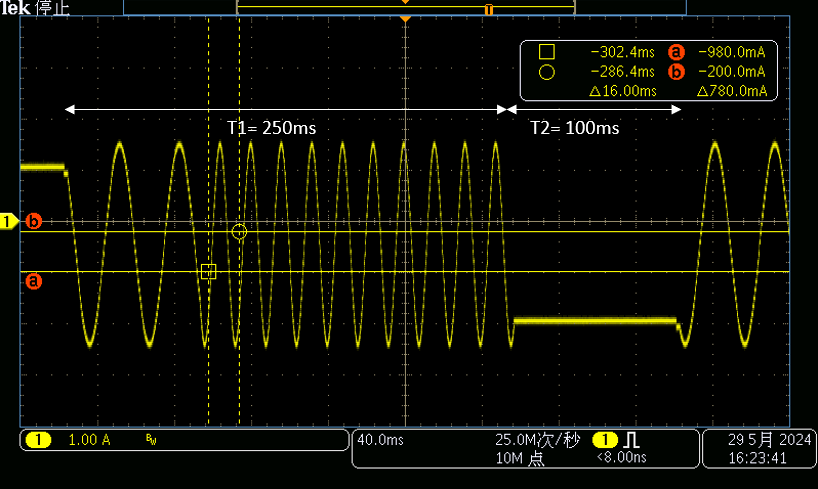The width and height of the screenshot is (818, 489).
Task: Click the circle cursor marker on the waveform
Action: [239, 232]
